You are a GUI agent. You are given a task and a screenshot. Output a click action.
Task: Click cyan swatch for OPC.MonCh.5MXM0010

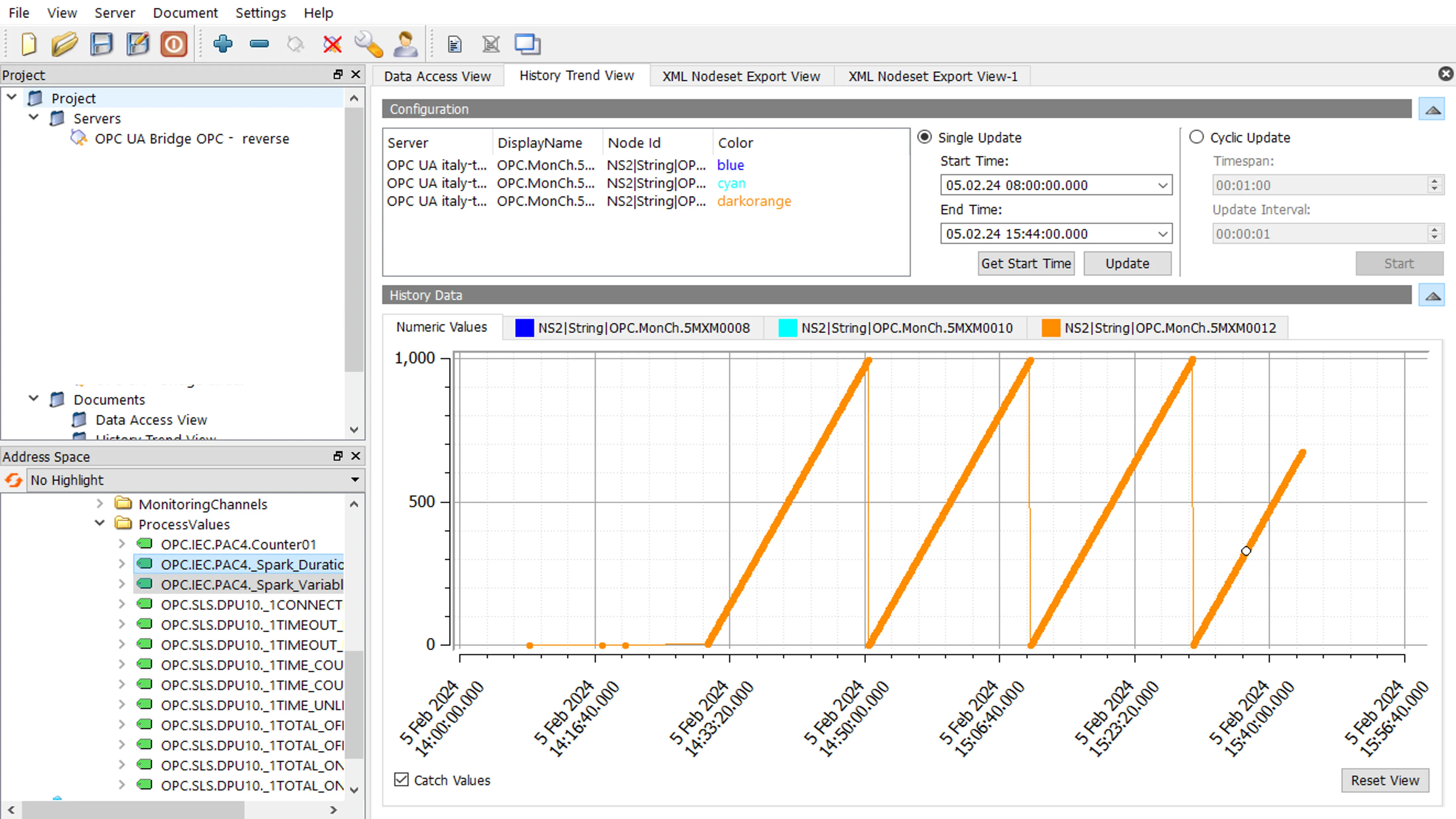tap(787, 328)
